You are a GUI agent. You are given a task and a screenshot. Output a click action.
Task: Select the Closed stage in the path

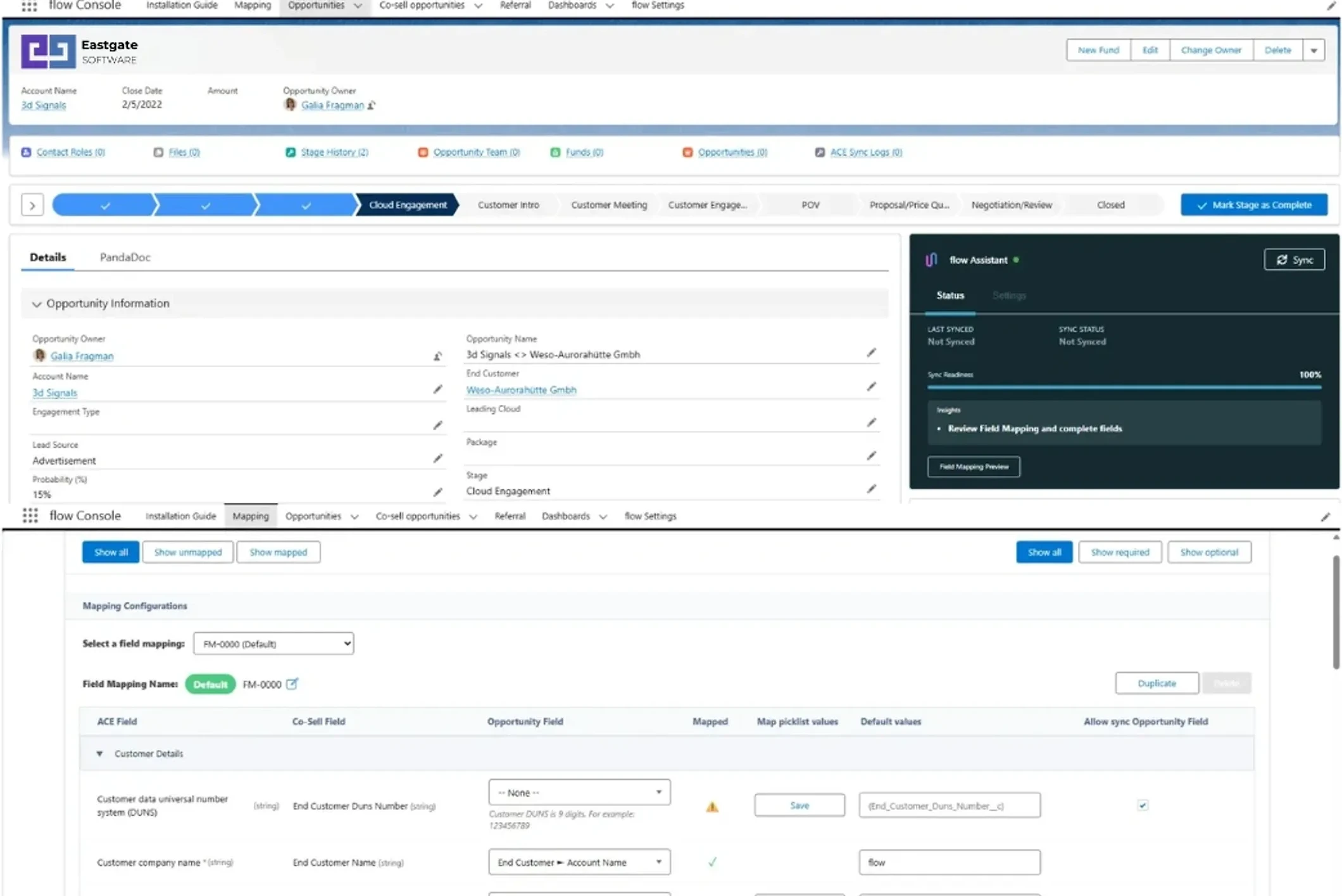click(x=1111, y=205)
